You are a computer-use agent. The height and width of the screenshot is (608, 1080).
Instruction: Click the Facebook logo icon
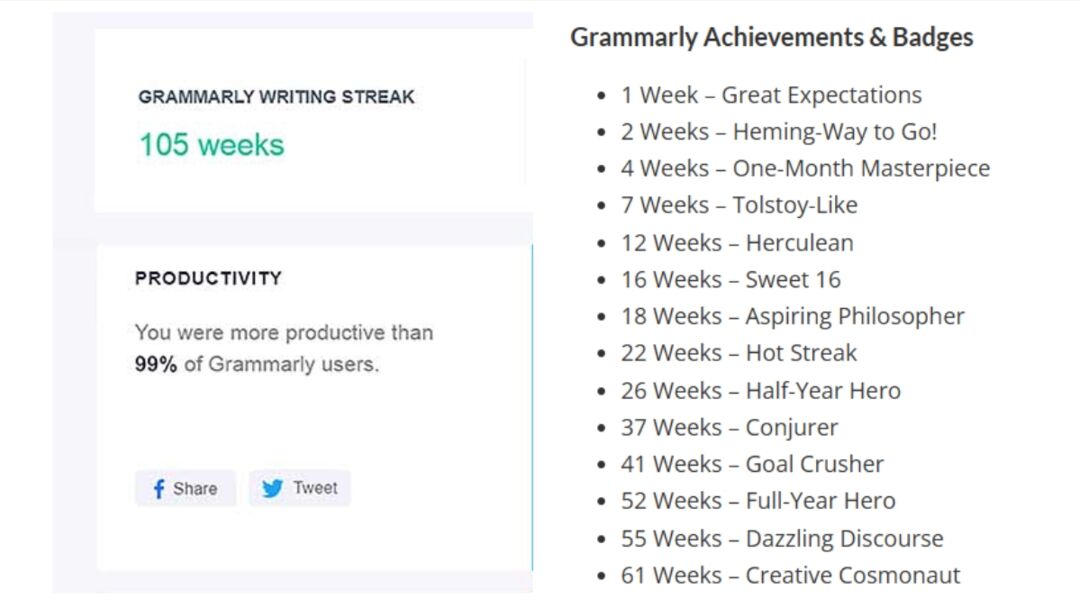tap(158, 489)
